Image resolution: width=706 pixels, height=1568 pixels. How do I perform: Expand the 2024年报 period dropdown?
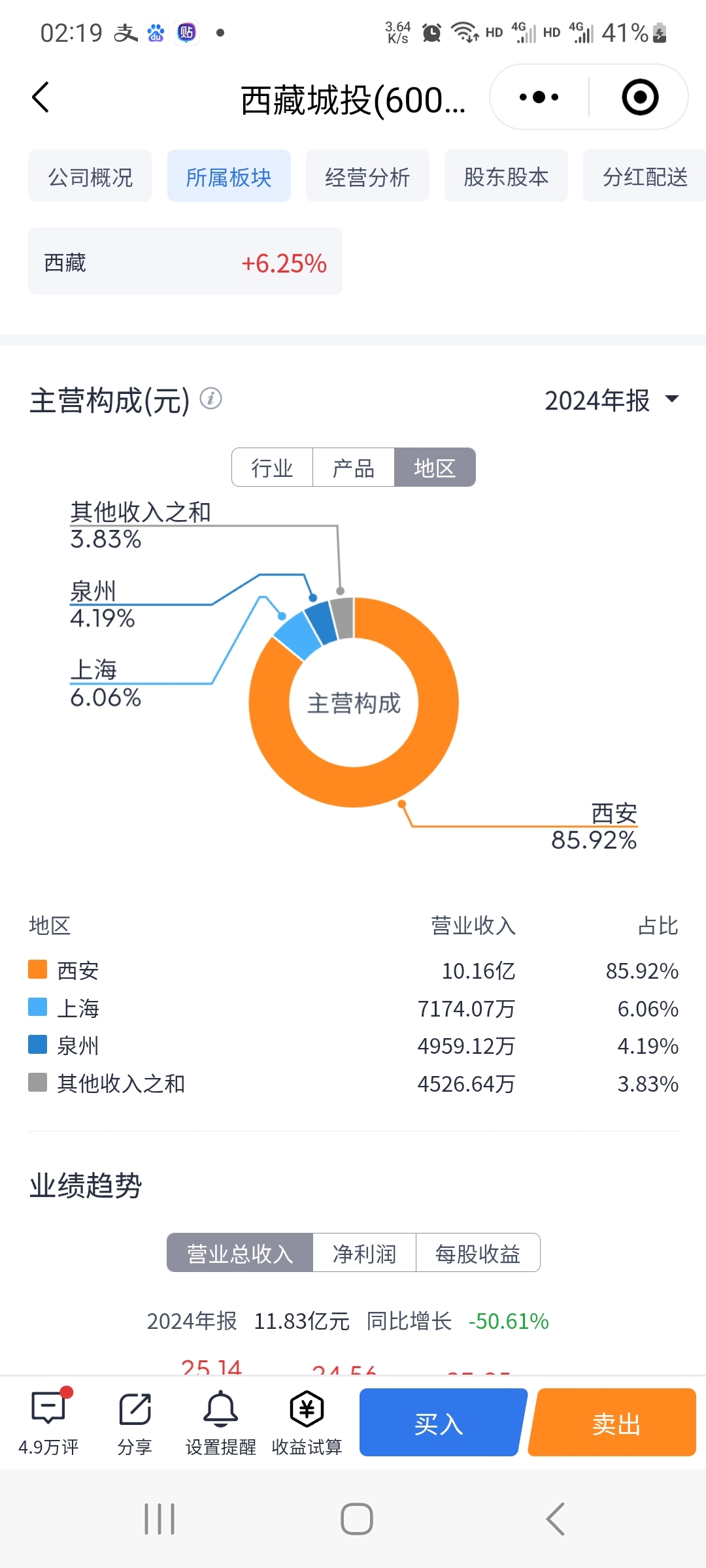tap(613, 400)
